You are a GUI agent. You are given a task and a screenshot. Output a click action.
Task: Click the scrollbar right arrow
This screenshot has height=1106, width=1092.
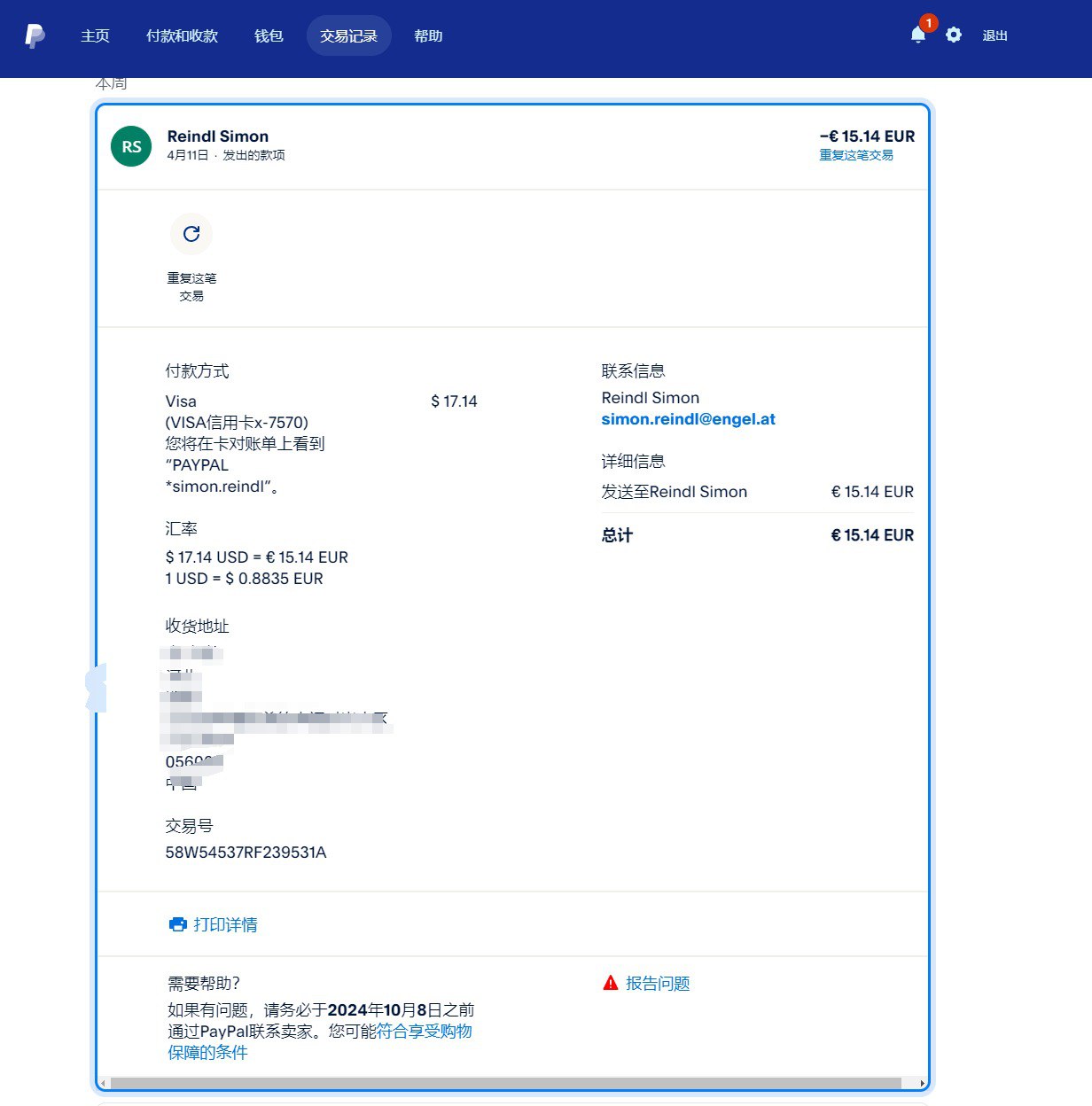pos(922,1083)
